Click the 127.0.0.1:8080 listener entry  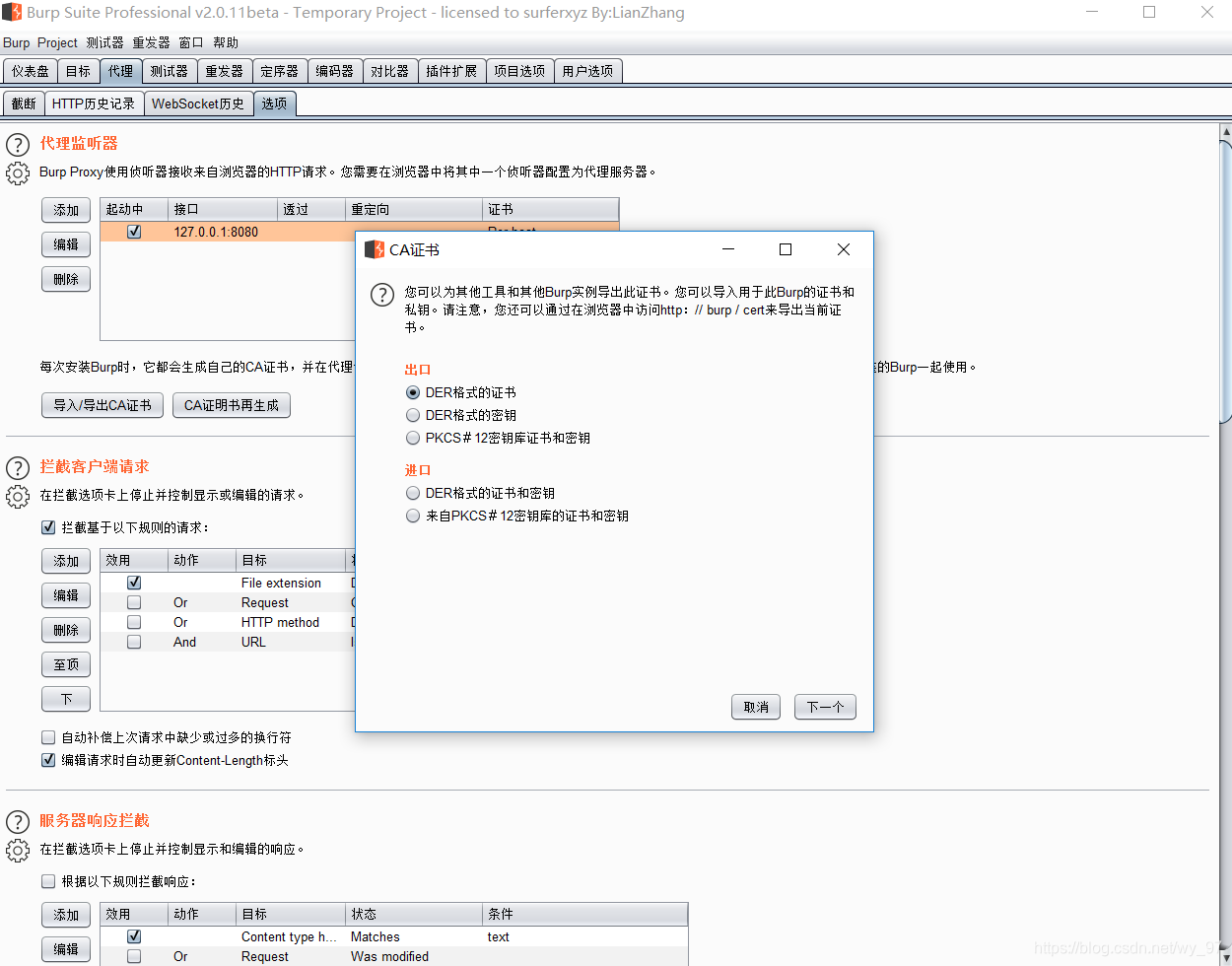pos(216,232)
